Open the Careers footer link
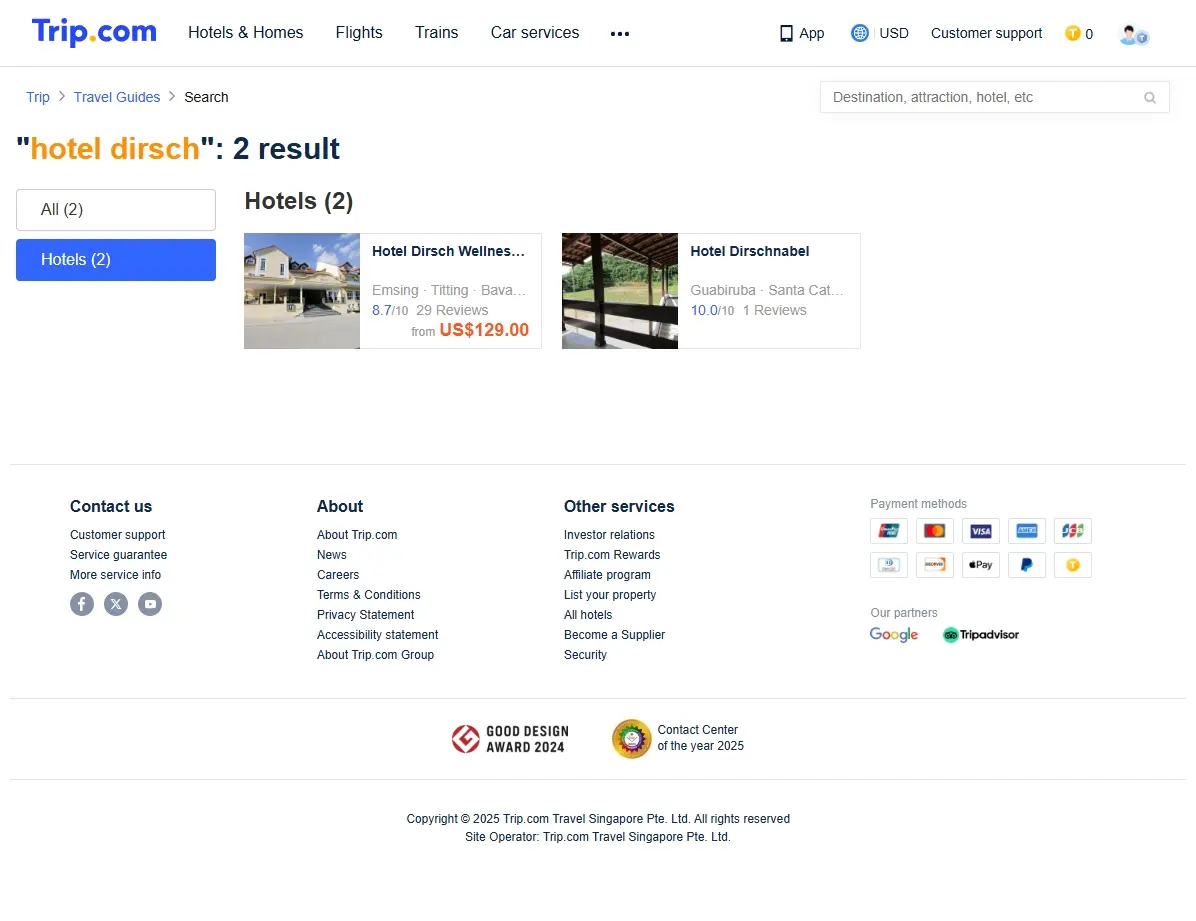Viewport: 1196px width, 921px height. pyautogui.click(x=338, y=575)
